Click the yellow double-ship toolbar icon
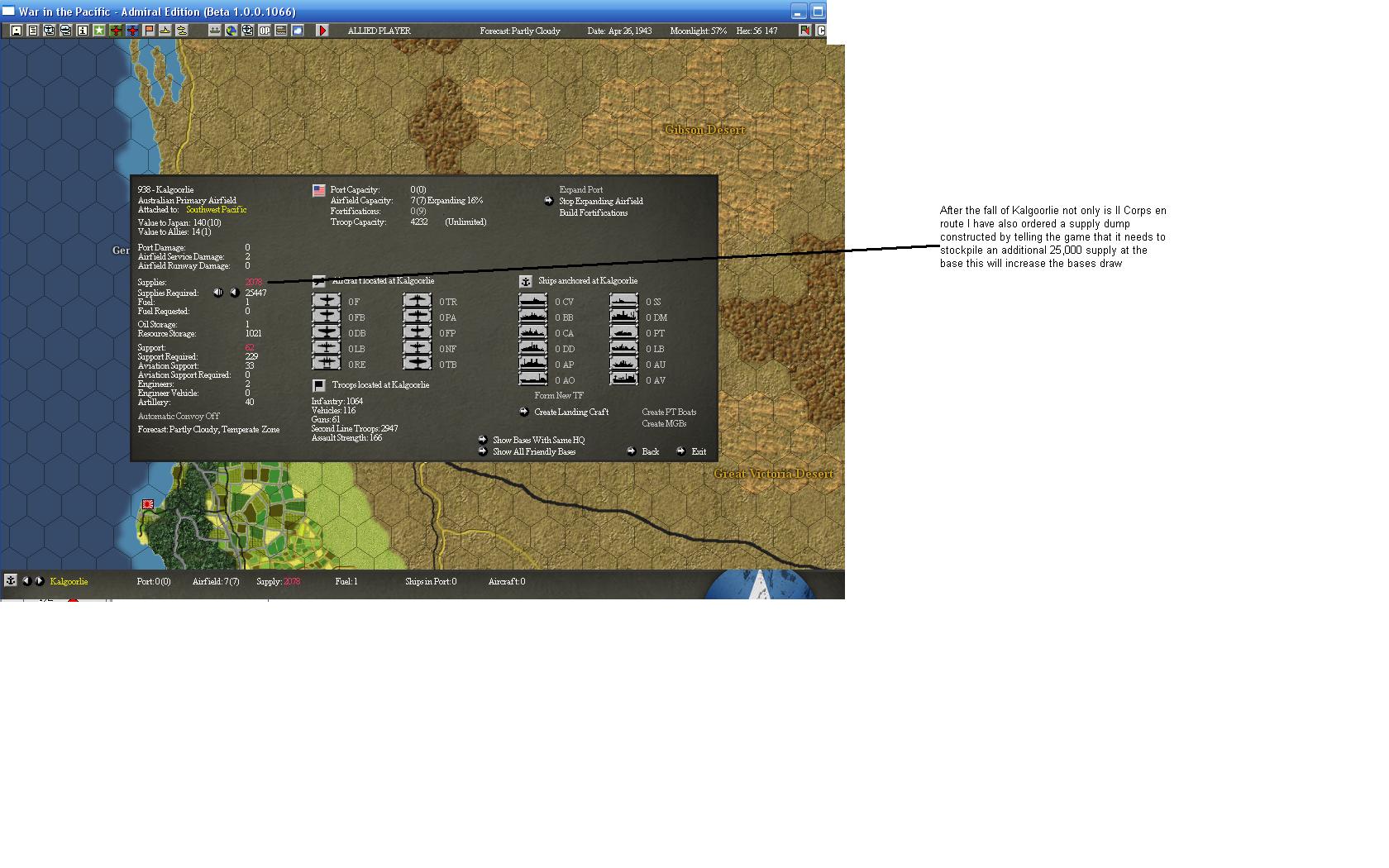Viewport: 1389px width, 868px height. (x=182, y=31)
